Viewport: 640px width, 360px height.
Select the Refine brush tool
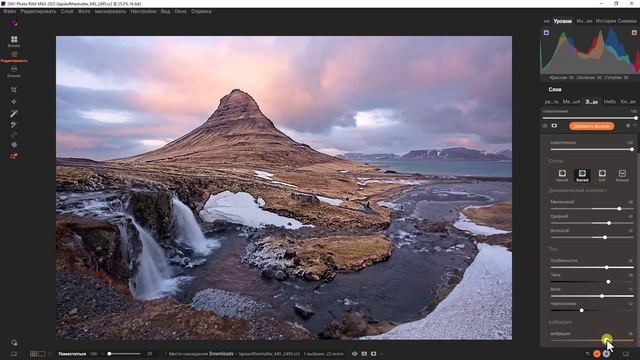[14, 124]
